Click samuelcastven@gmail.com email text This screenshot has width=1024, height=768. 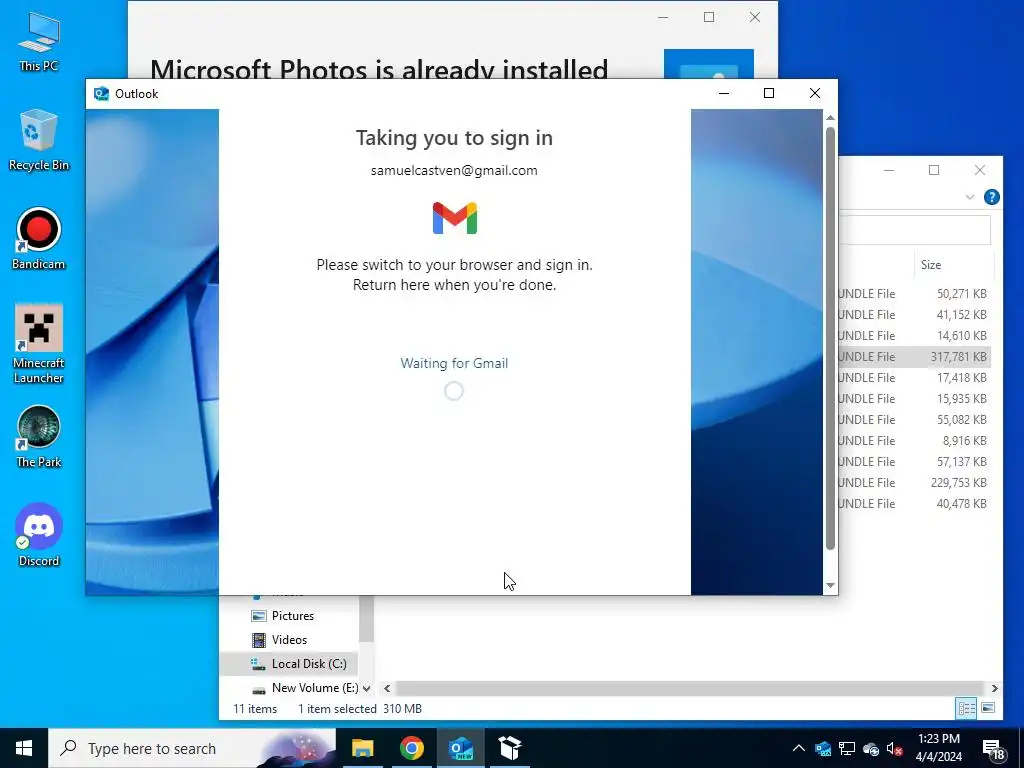pyautogui.click(x=454, y=170)
